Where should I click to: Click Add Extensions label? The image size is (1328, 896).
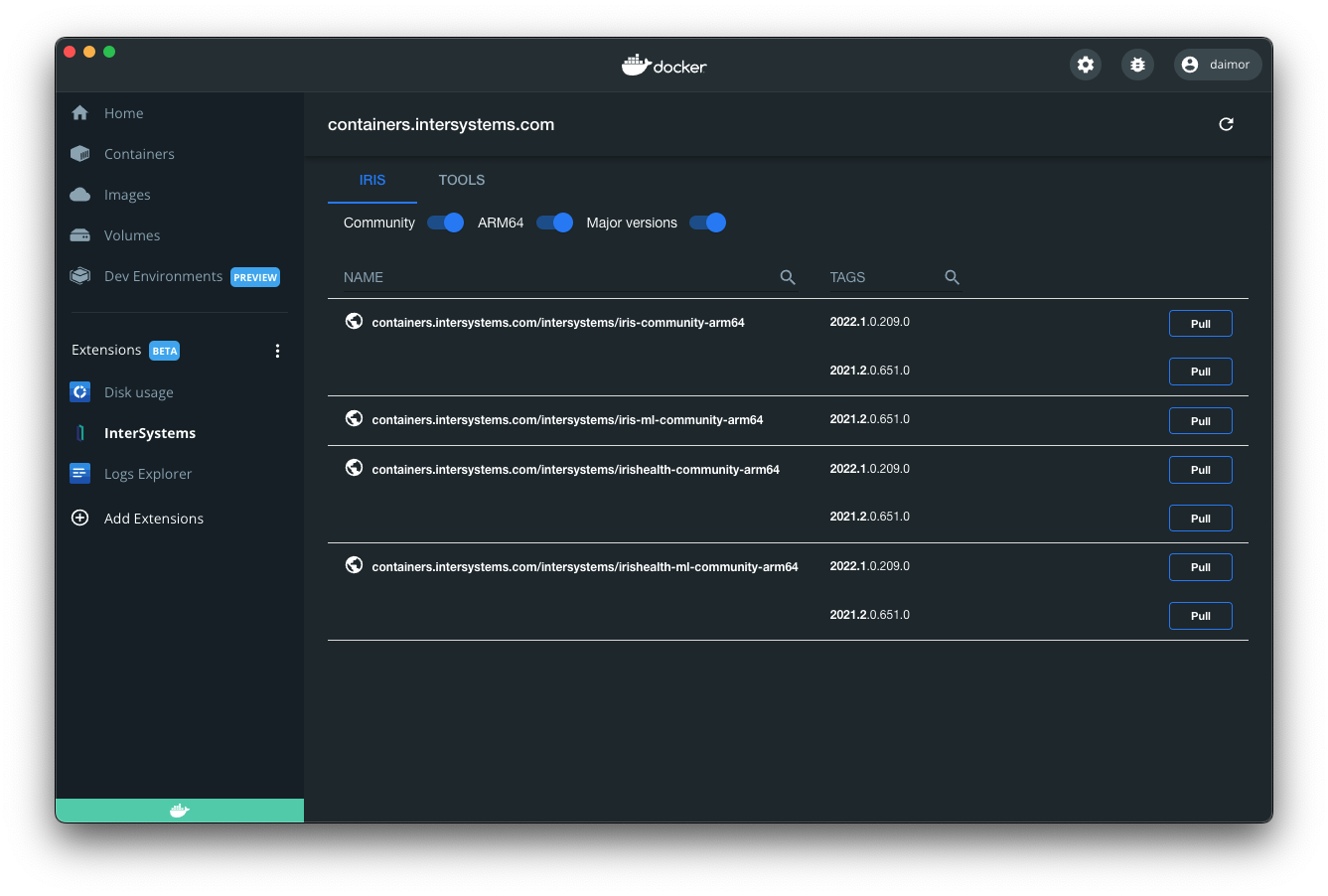154,519
